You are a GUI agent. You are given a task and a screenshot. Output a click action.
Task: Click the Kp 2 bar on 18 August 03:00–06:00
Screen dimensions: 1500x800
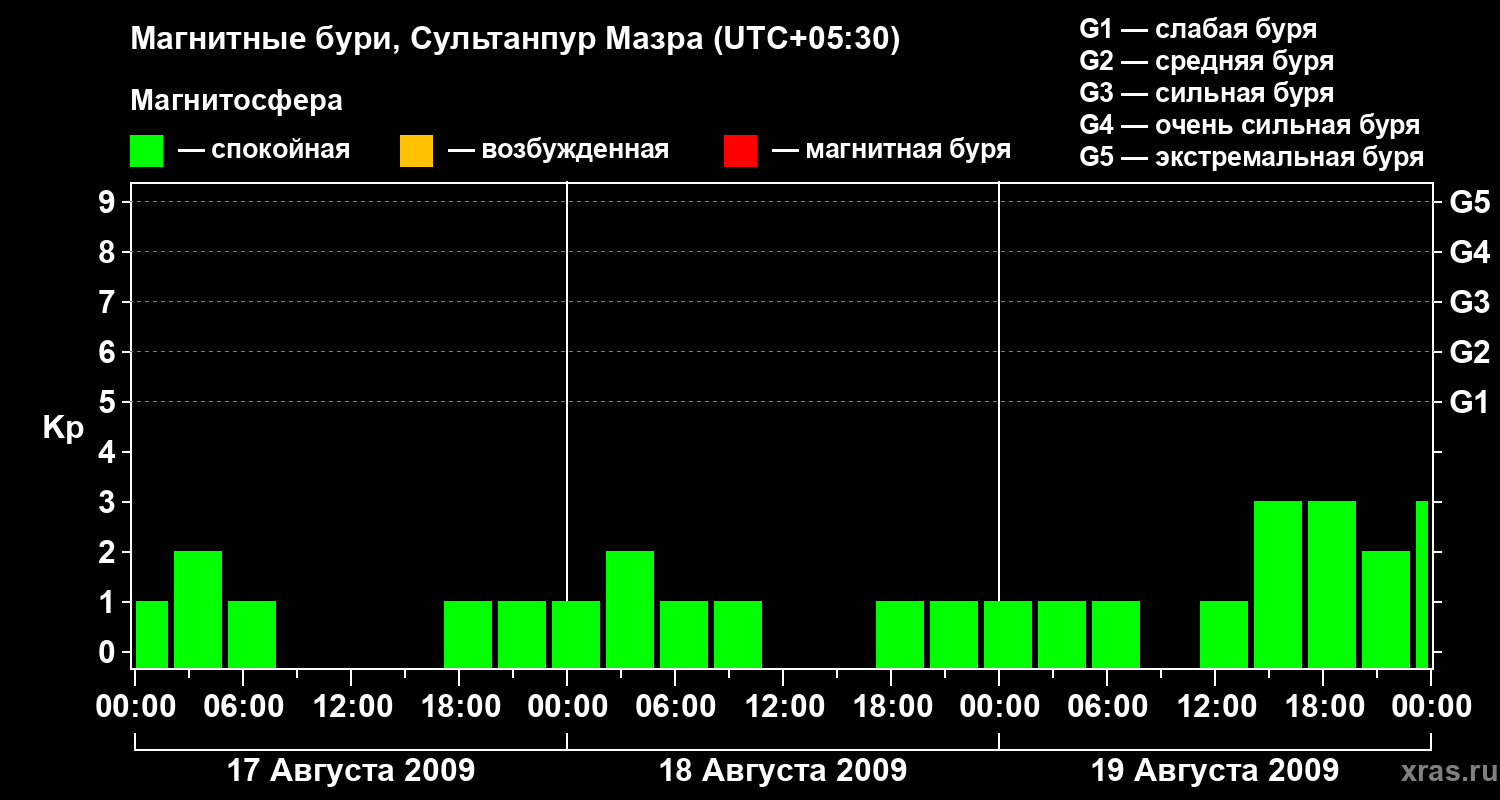tap(630, 609)
